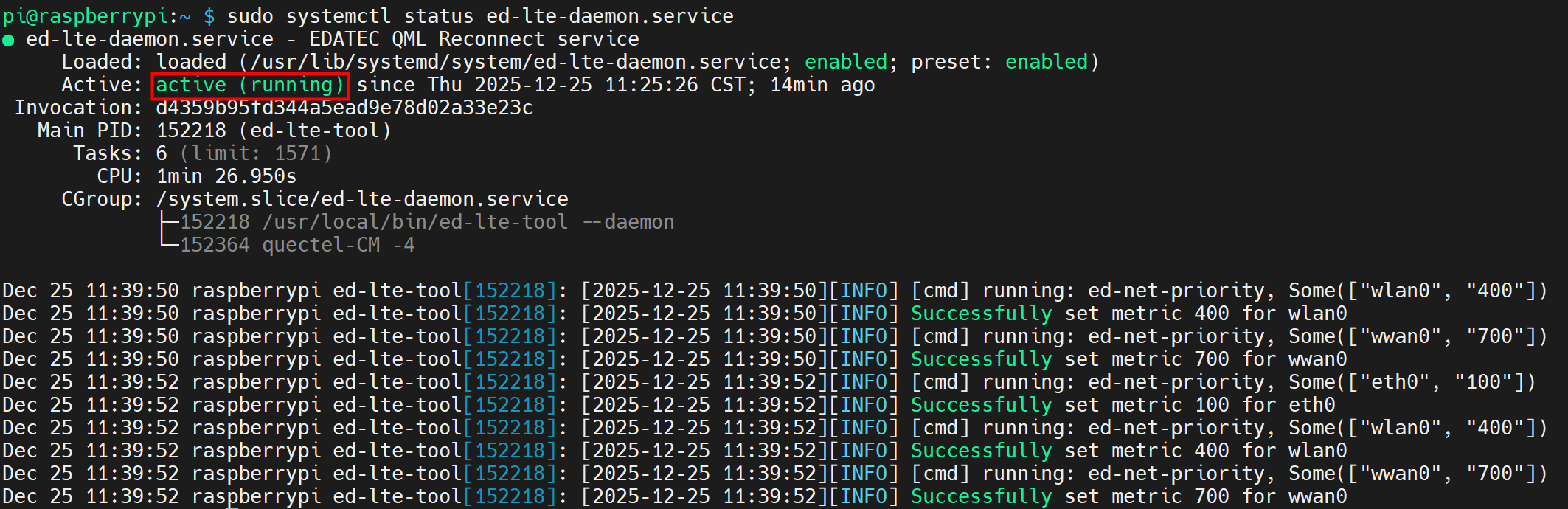
Task: Select the ed-lte-tool --daemon process entry
Action: 426,222
